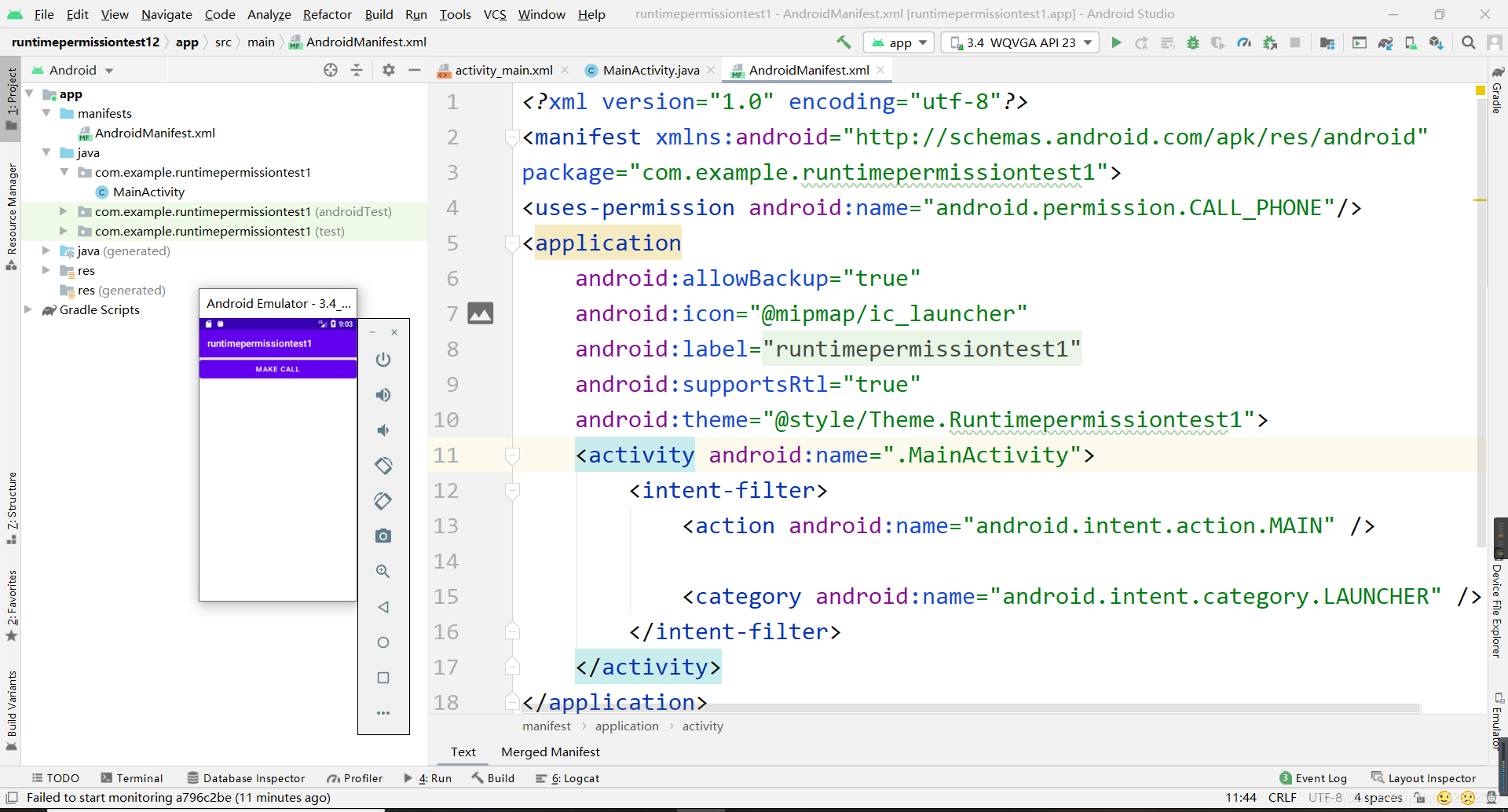Switch to Merged Manifest tab

(x=551, y=752)
